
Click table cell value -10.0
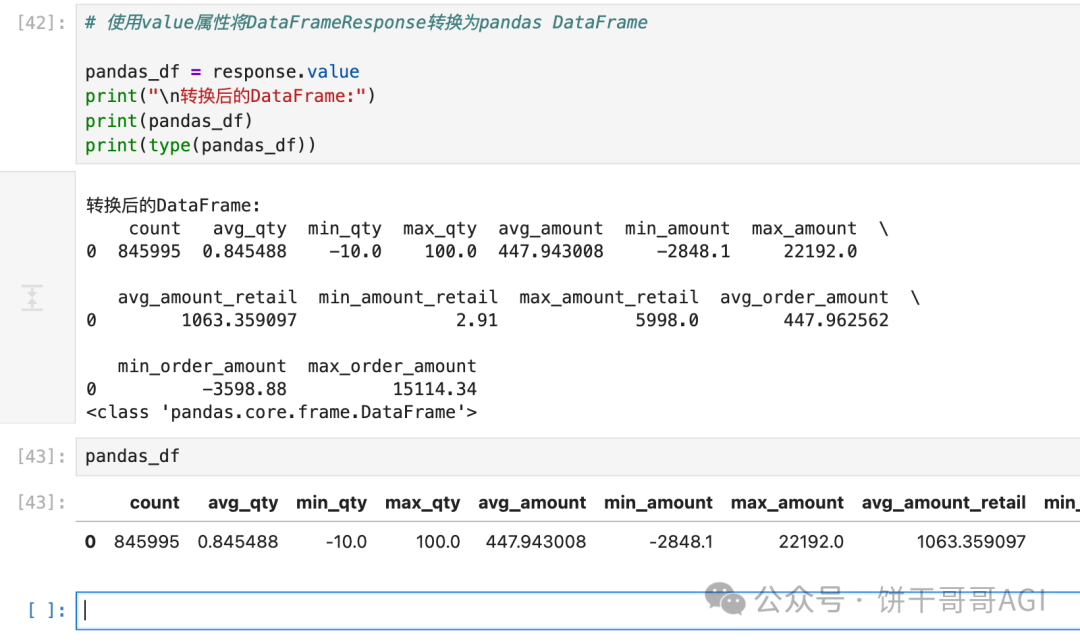[x=346, y=542]
